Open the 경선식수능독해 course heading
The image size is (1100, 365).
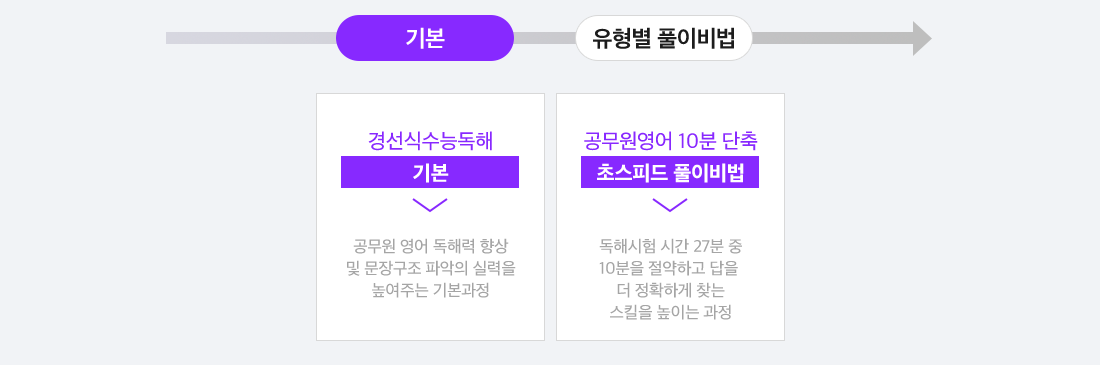pos(430,141)
